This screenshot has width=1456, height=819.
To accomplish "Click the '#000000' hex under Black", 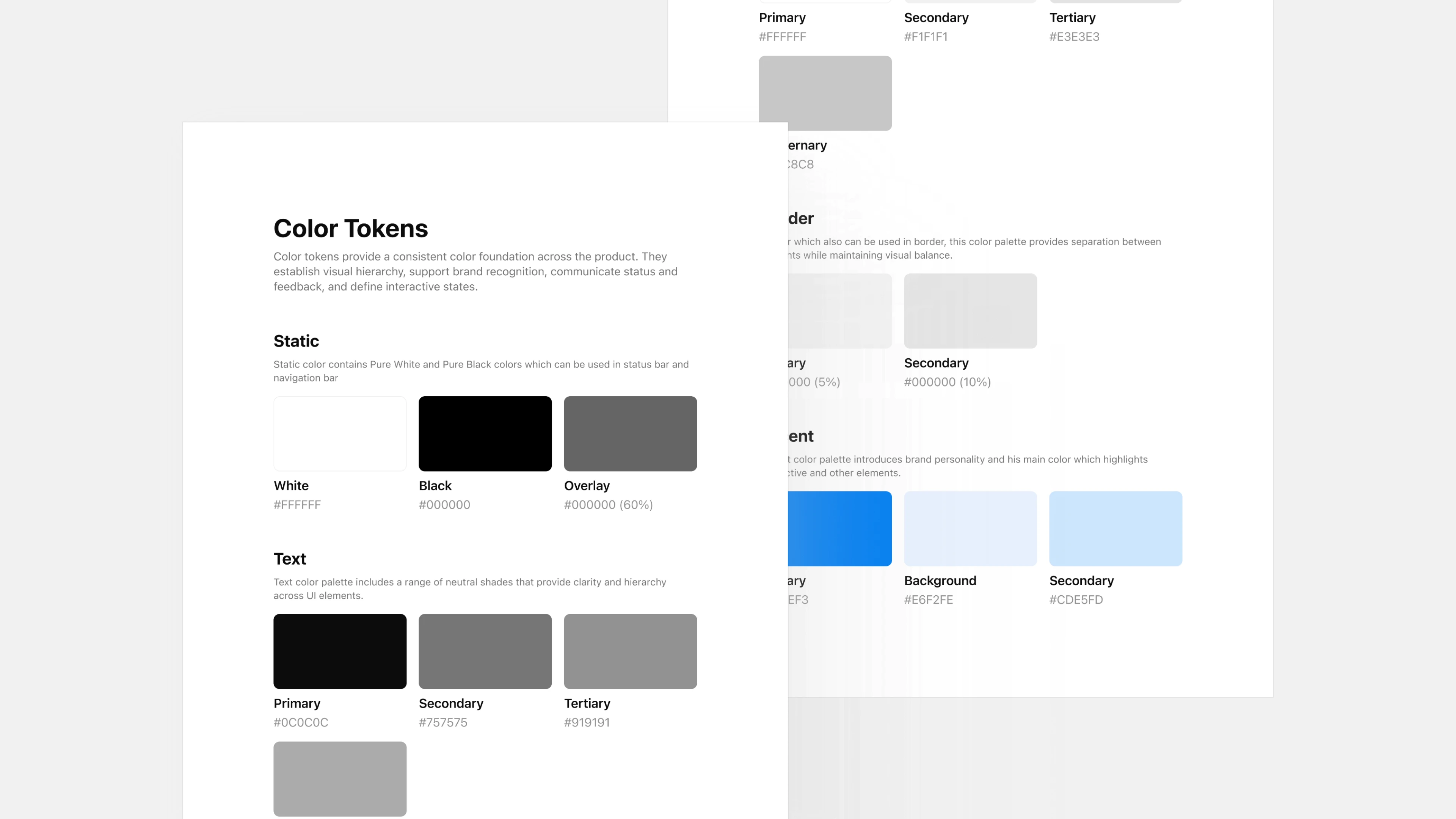I will click(x=444, y=505).
